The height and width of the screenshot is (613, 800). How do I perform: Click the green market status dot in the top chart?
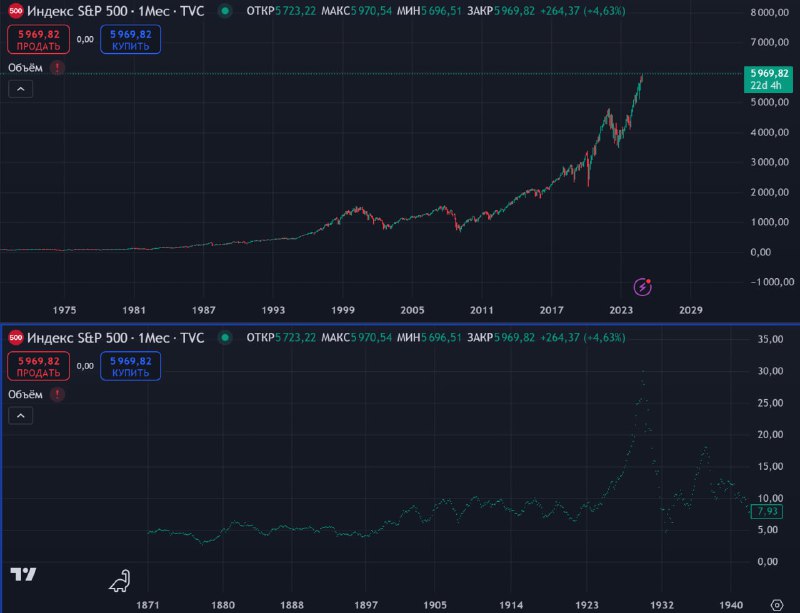[225, 11]
